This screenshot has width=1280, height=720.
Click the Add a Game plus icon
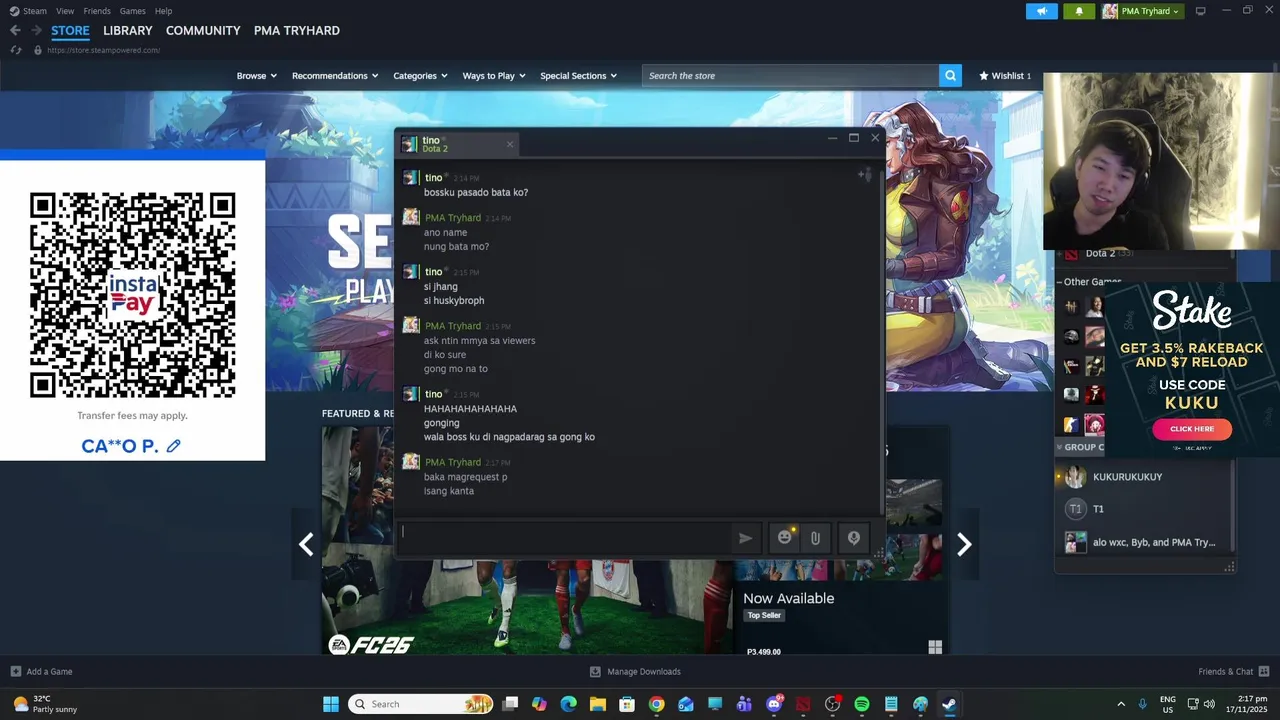[15, 671]
